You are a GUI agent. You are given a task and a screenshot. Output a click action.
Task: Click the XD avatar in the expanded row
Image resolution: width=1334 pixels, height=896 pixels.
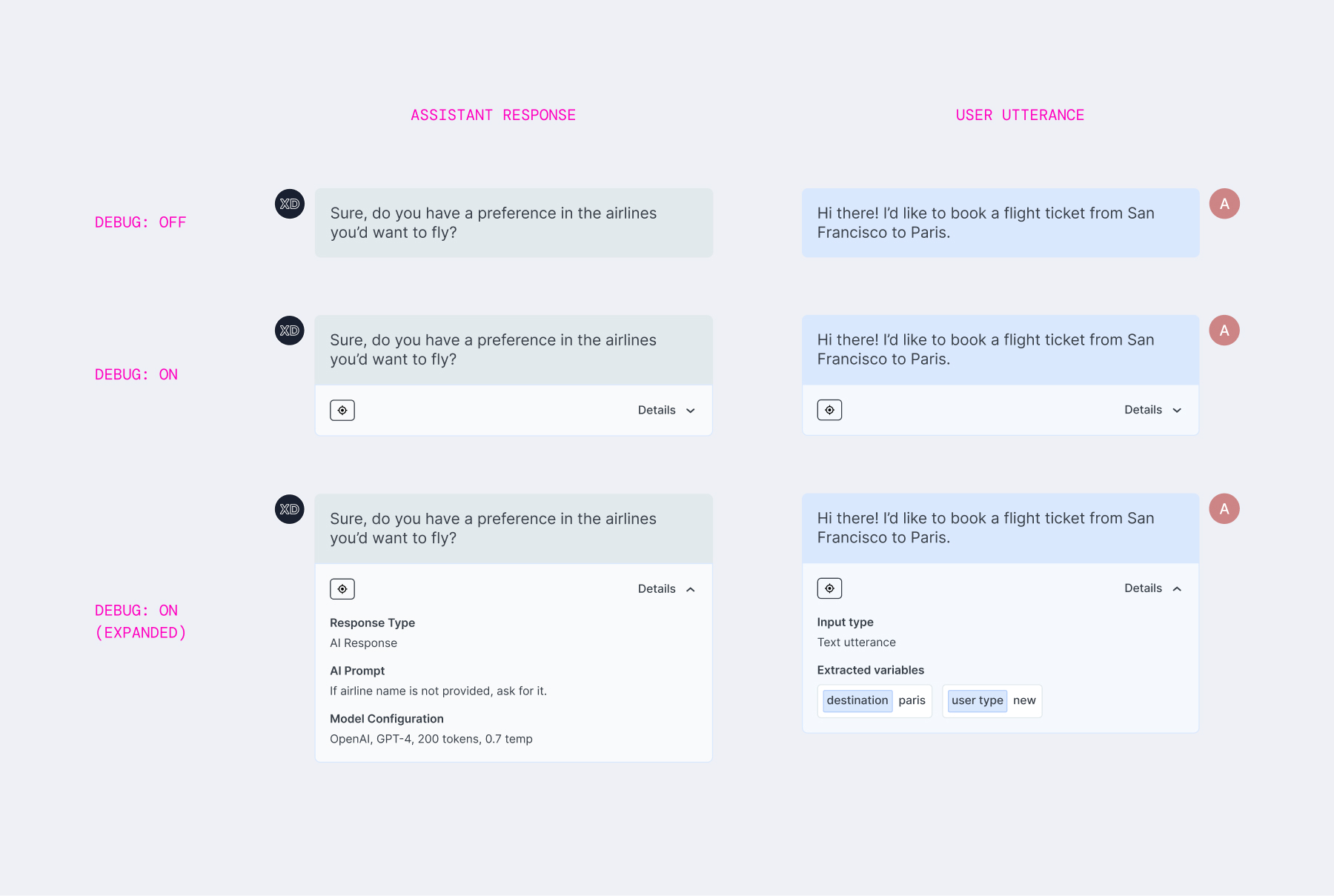(x=290, y=509)
